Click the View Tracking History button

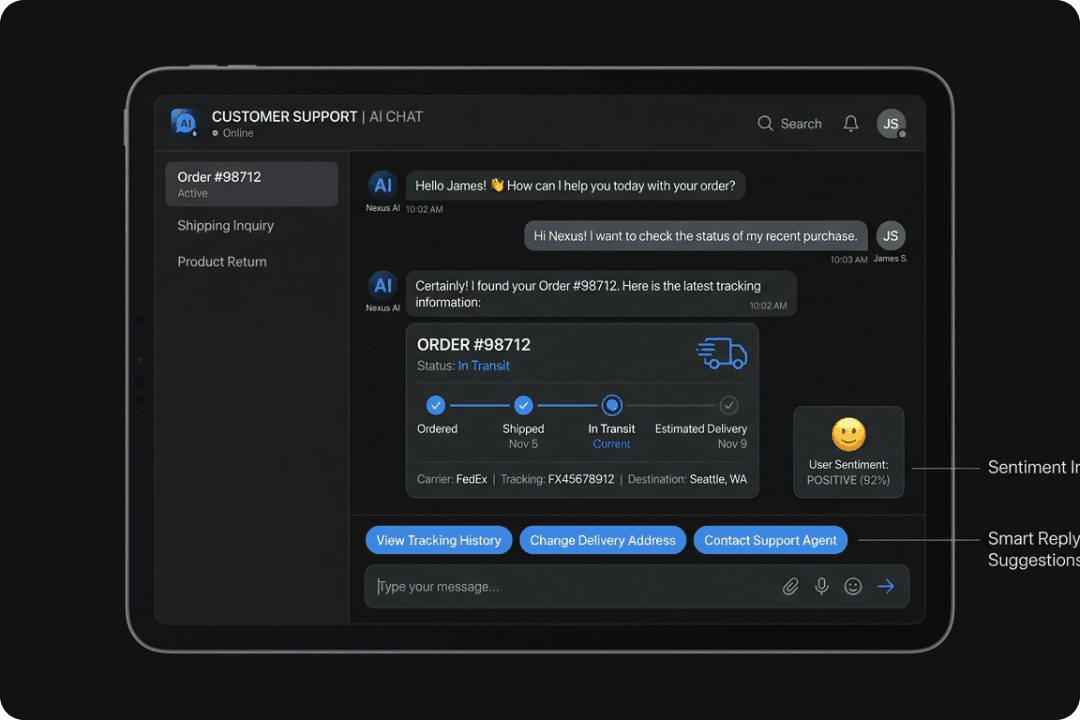coord(438,540)
